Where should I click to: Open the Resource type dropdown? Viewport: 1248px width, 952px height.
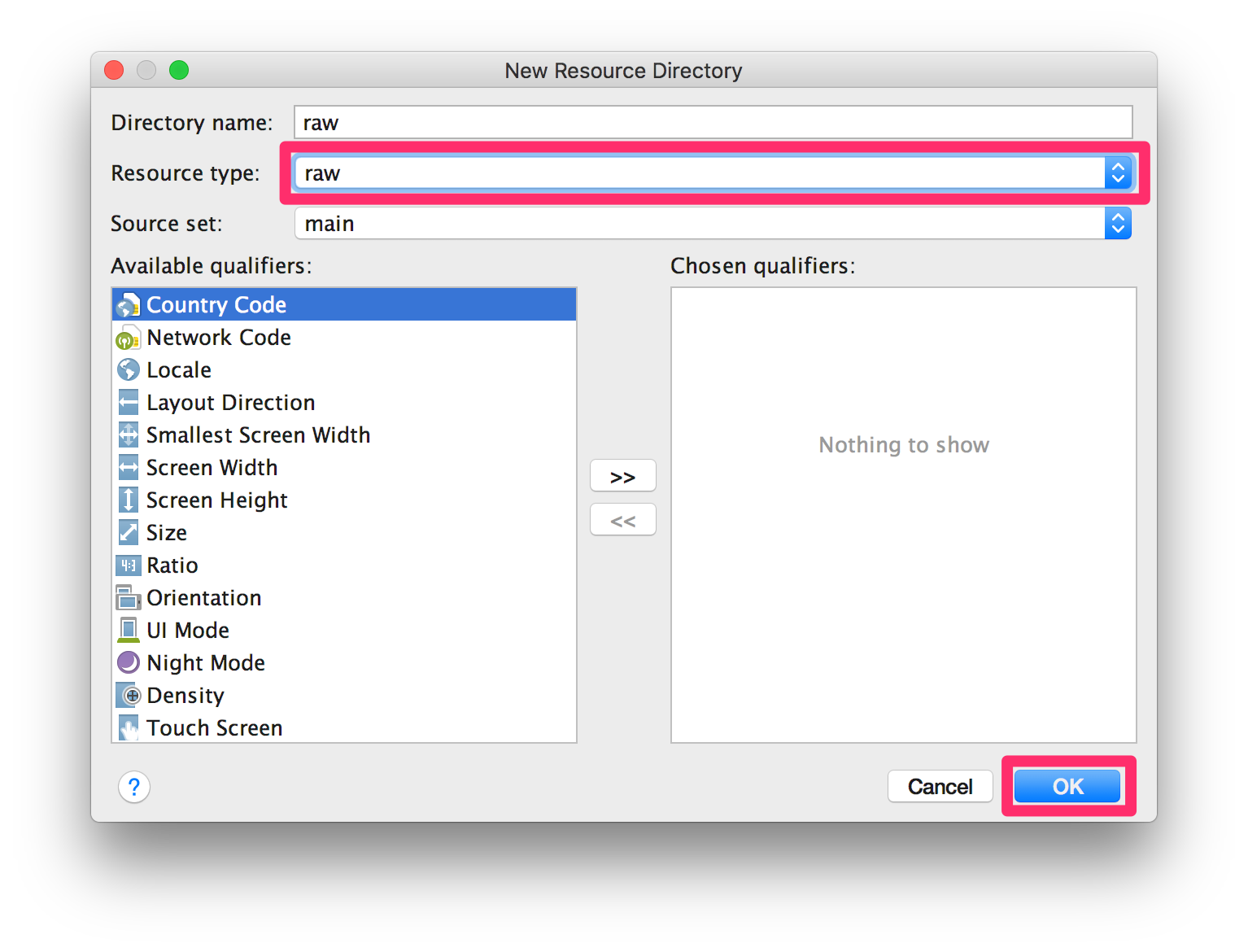point(713,172)
